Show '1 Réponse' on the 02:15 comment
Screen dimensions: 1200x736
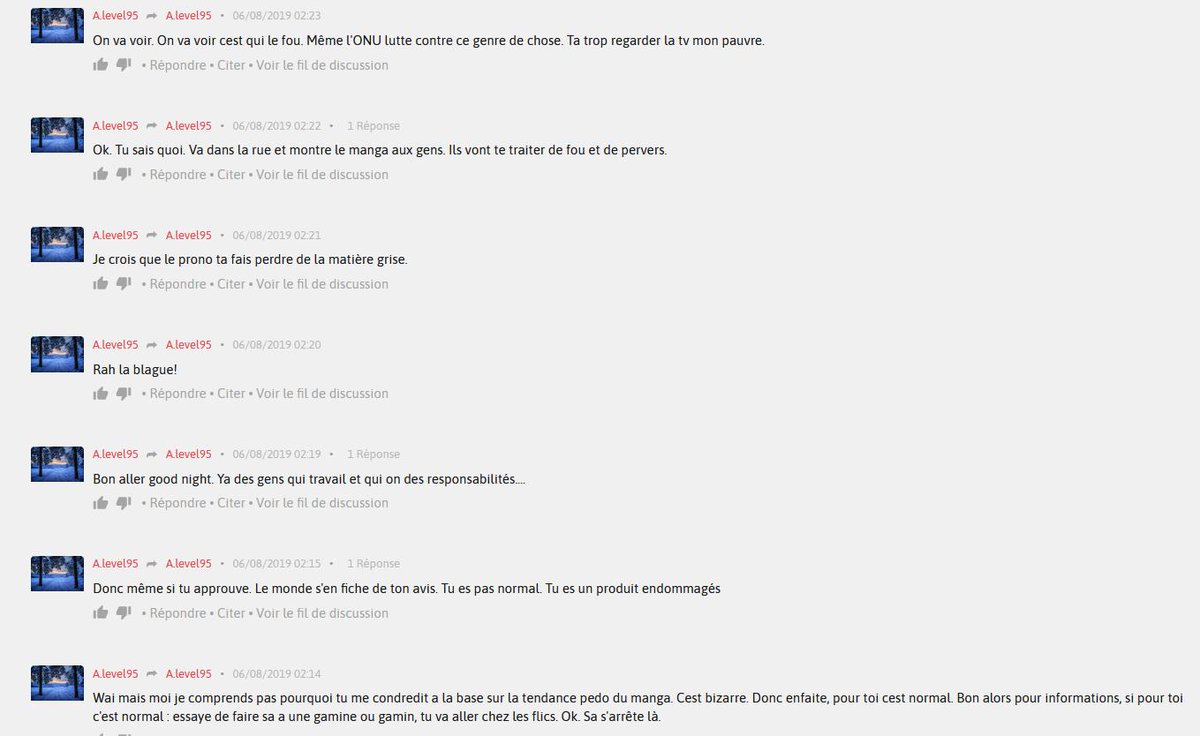click(x=373, y=564)
